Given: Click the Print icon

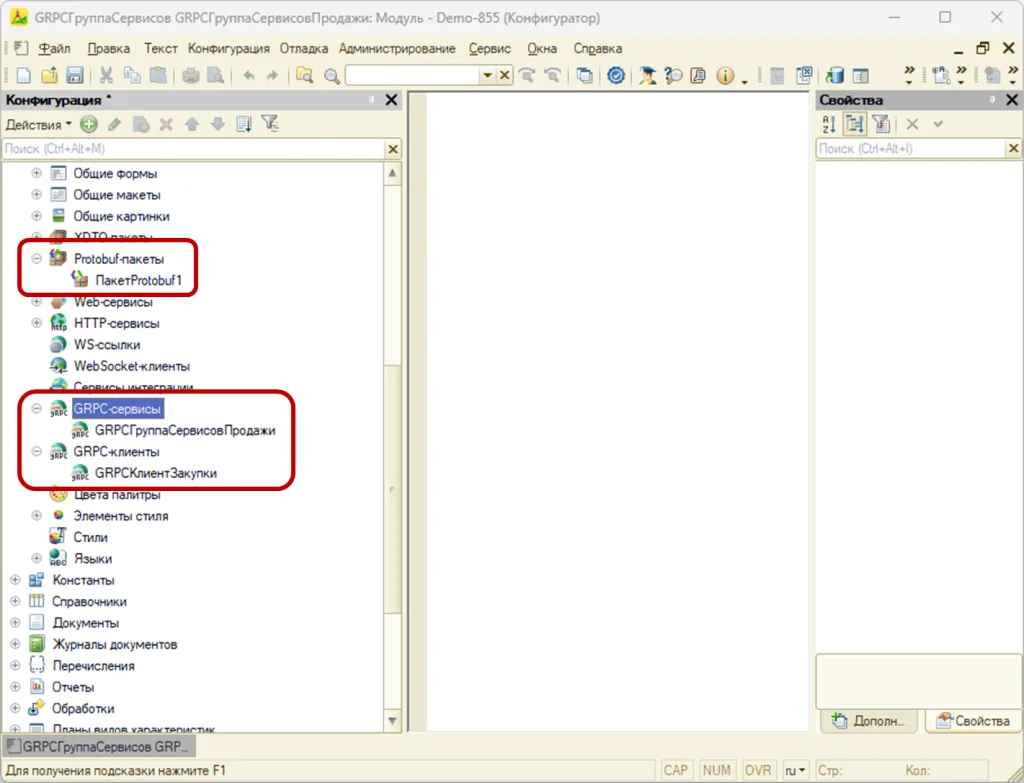Looking at the screenshot, I should (x=191, y=76).
